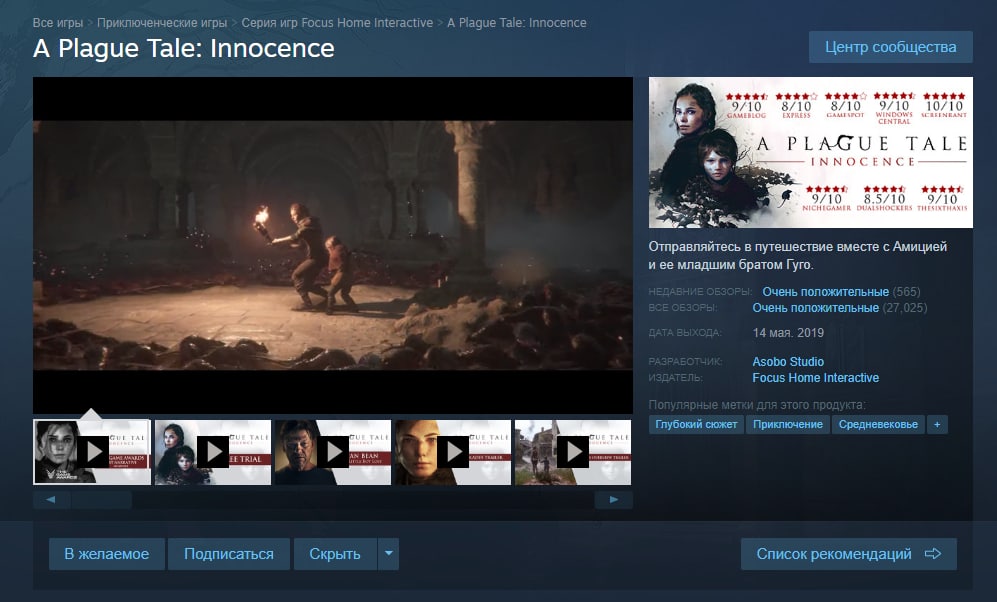Open 'Приключенческие игры' breadcrumb link

click(162, 23)
